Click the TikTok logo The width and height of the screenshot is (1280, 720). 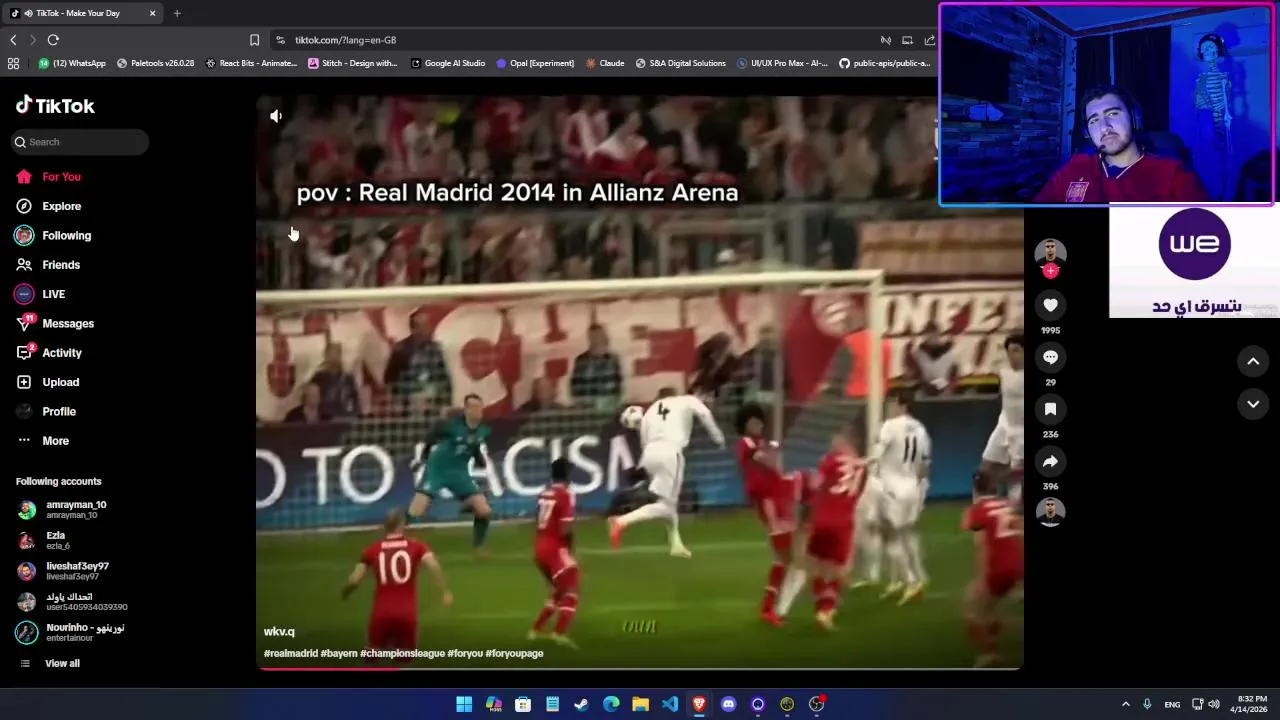(x=55, y=105)
